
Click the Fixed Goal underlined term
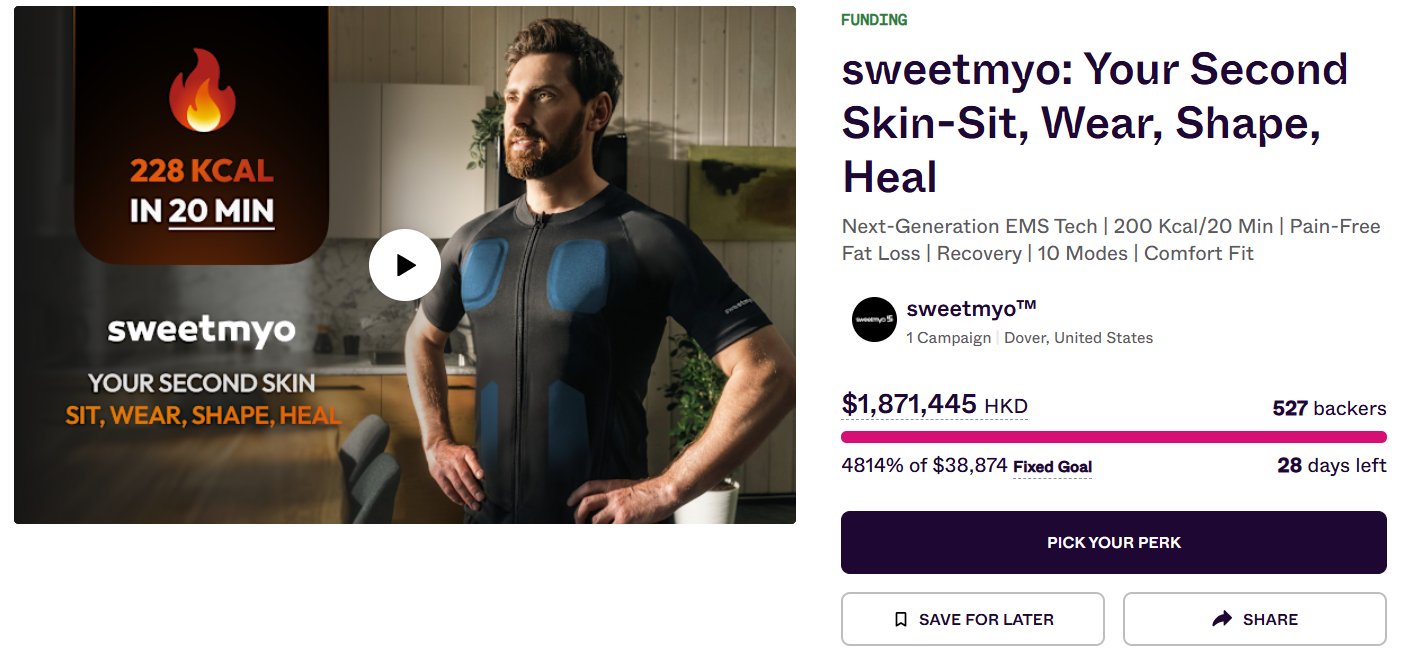(x=1052, y=467)
